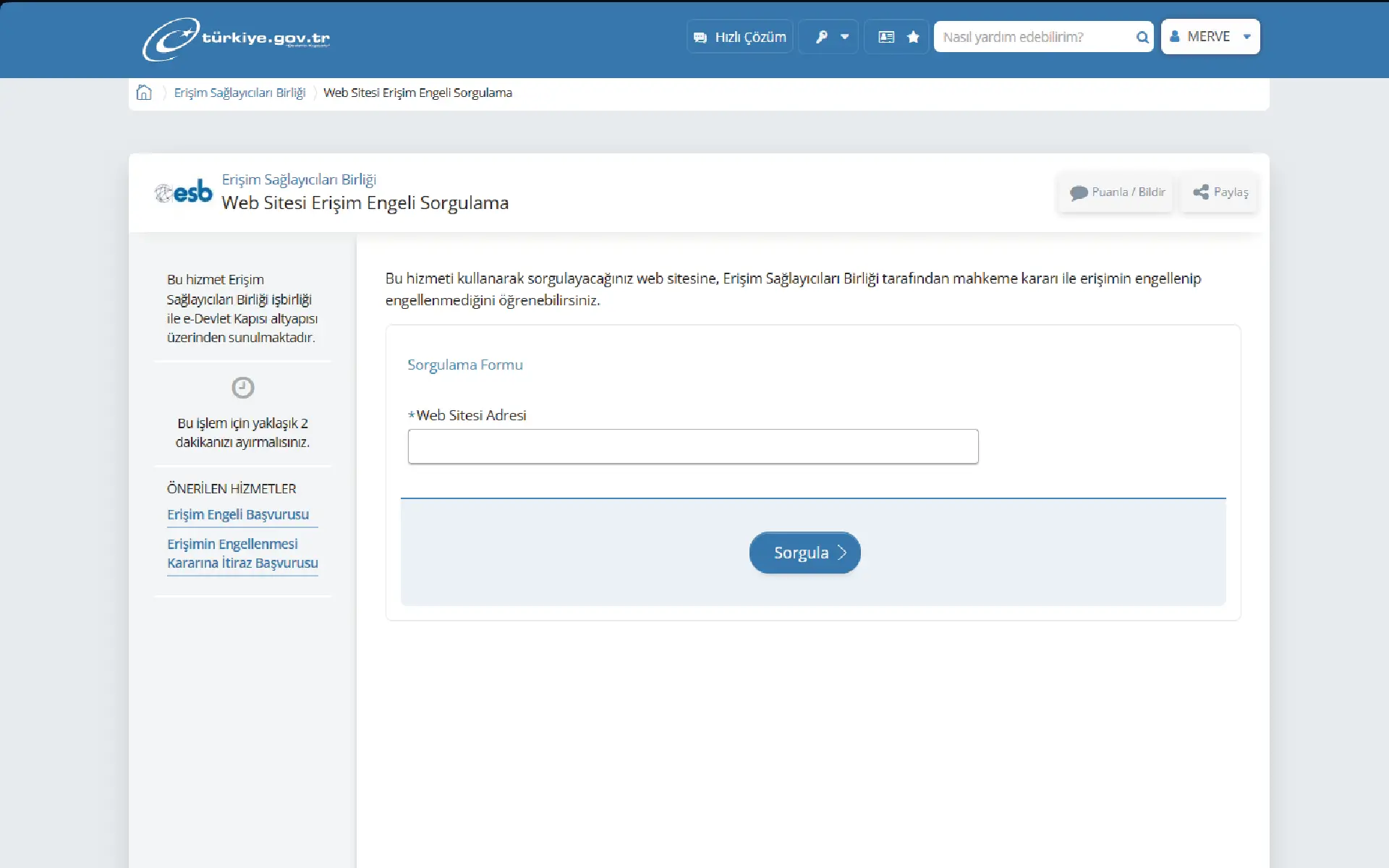Viewport: 1389px width, 868px height.
Task: Select the key icon in the header
Action: [x=822, y=36]
